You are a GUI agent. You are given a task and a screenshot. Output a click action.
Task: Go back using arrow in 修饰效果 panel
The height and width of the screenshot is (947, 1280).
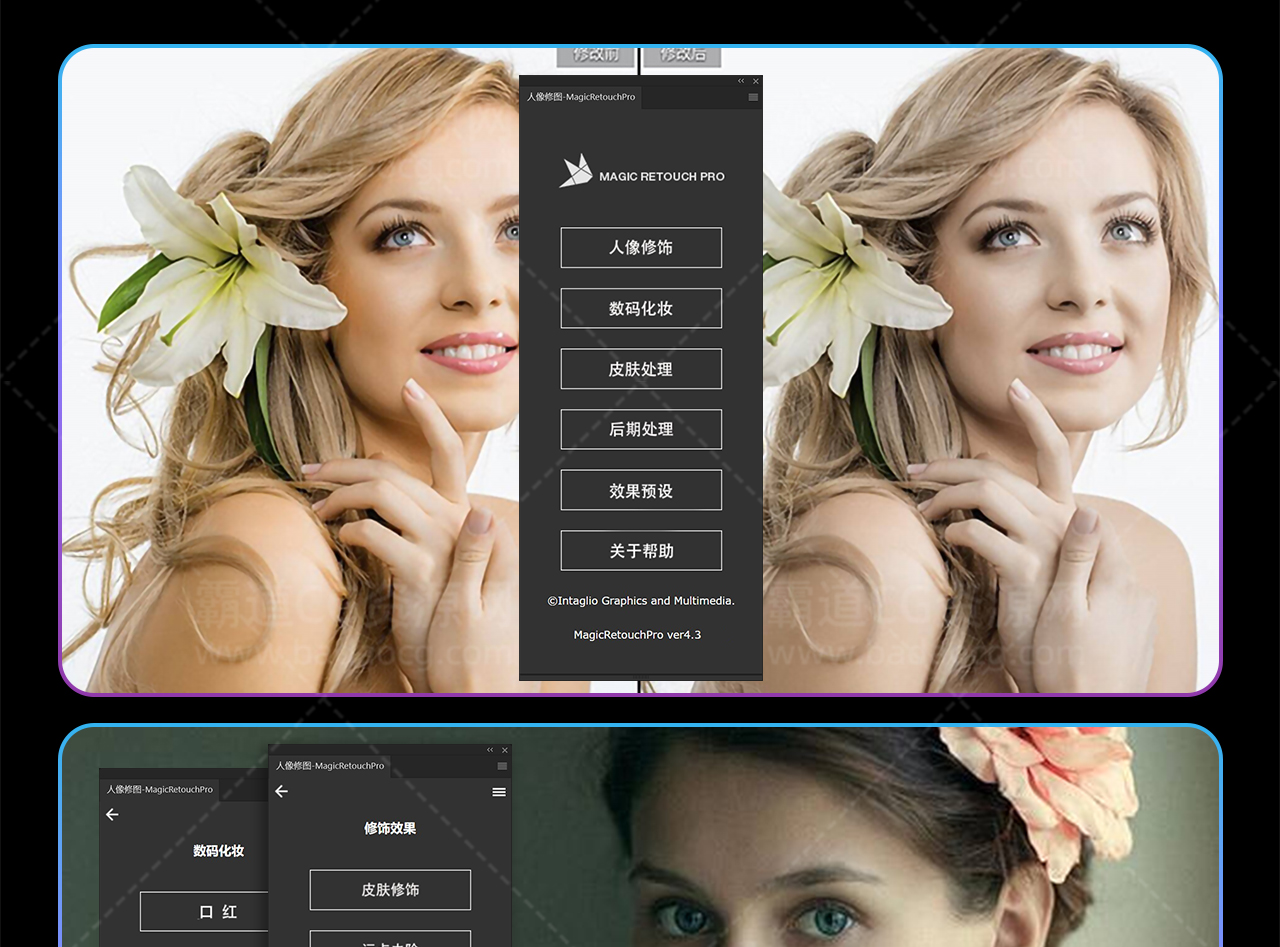(282, 791)
